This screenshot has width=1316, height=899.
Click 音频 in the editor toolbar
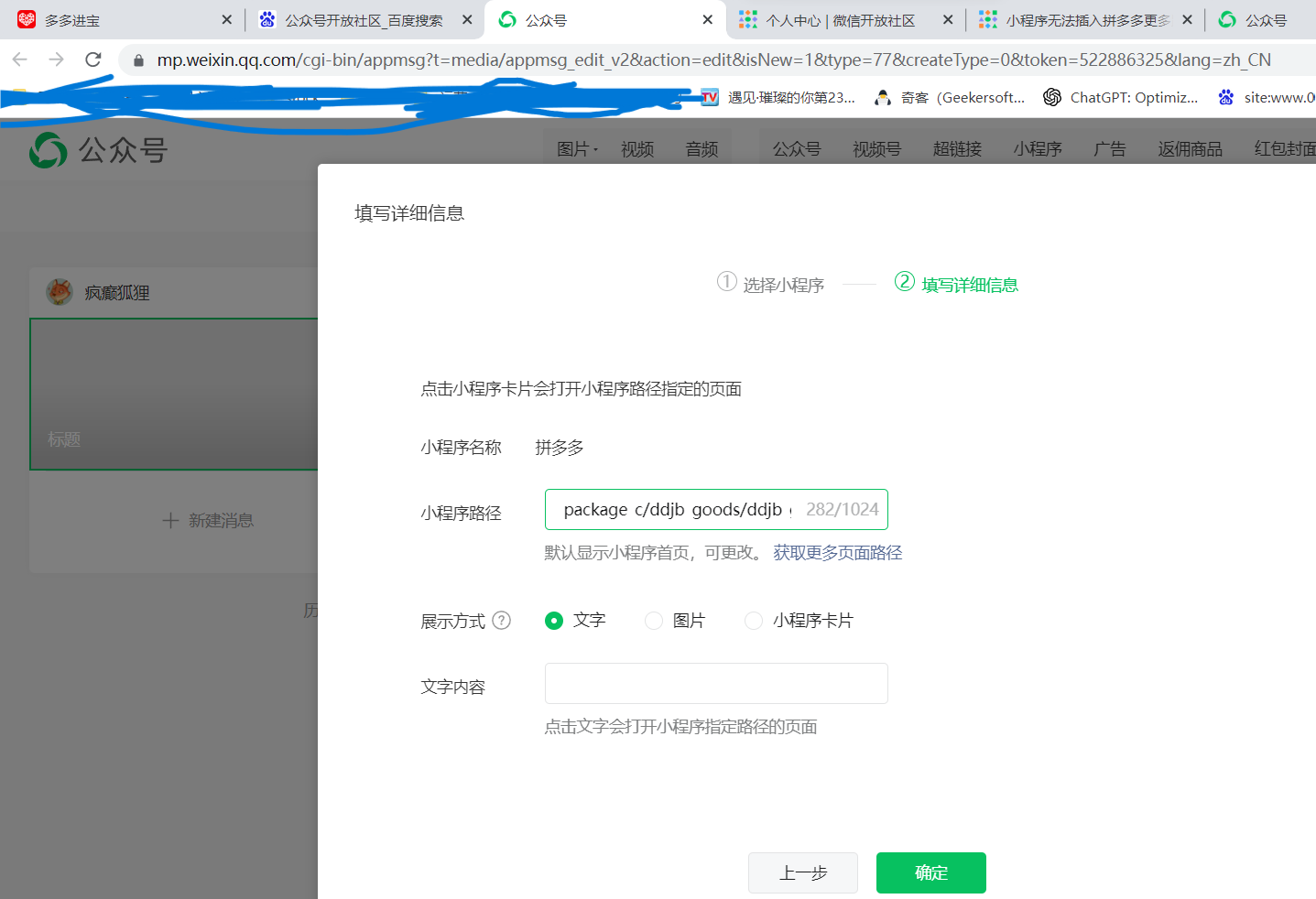click(702, 149)
